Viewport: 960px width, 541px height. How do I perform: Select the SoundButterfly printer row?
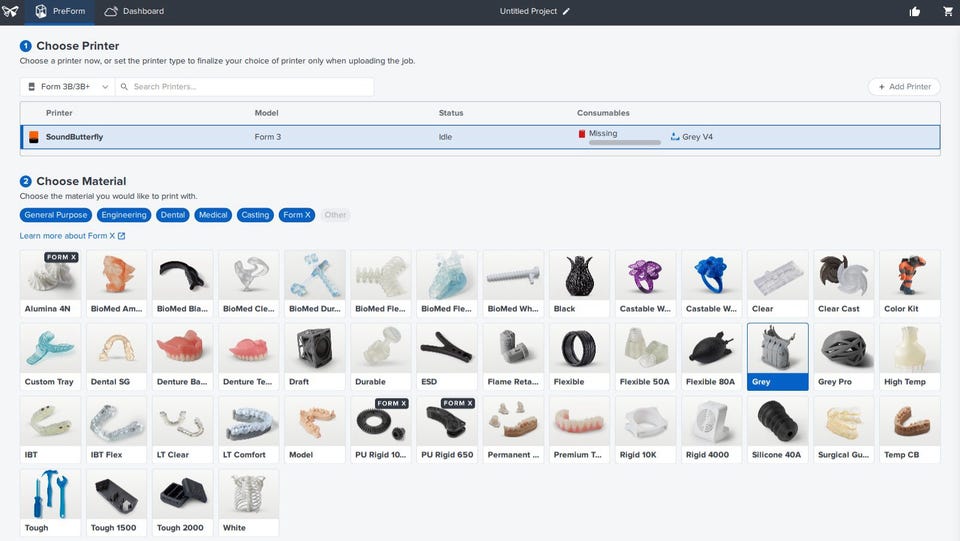(481, 137)
